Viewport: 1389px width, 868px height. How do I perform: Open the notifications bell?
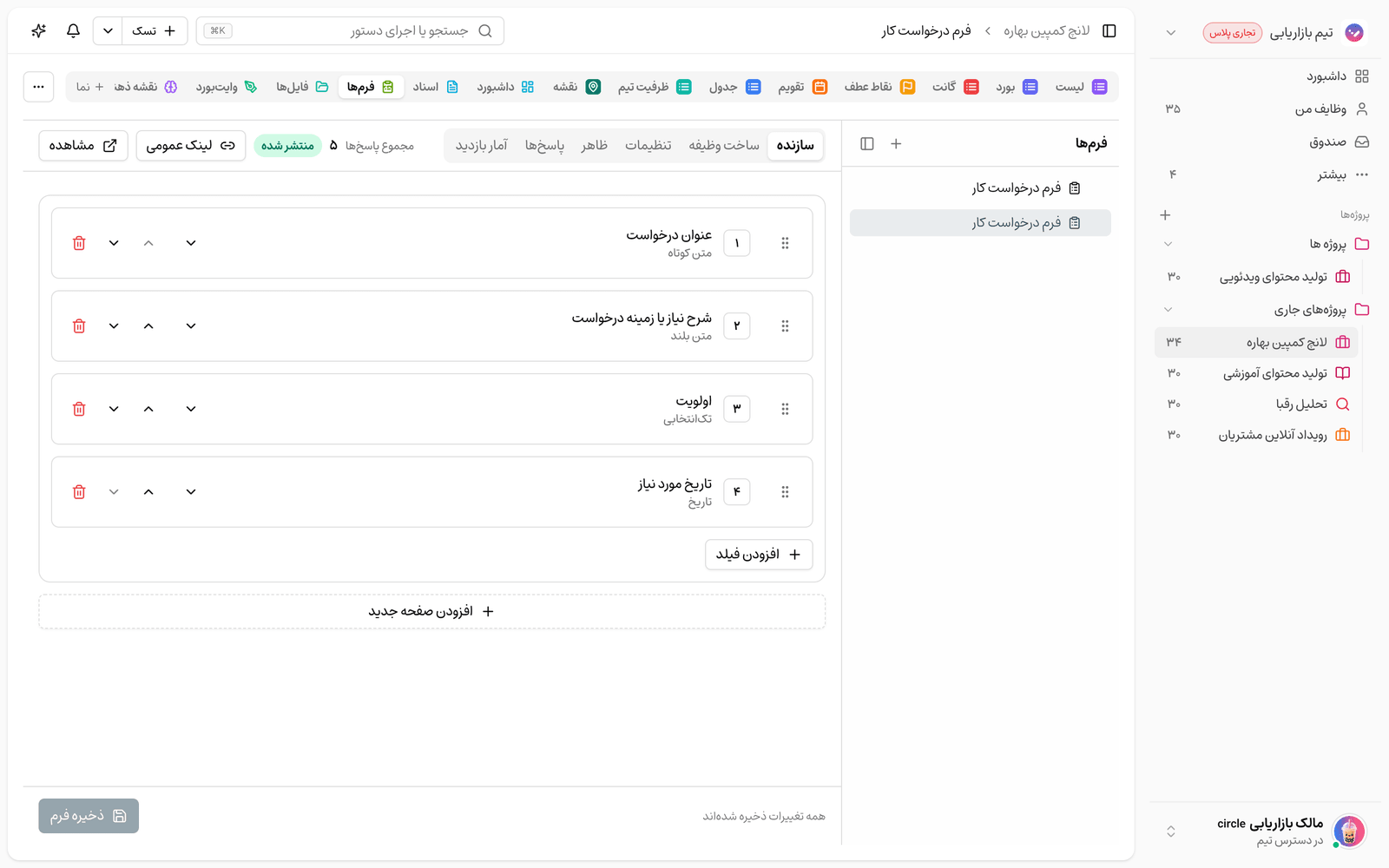(73, 31)
